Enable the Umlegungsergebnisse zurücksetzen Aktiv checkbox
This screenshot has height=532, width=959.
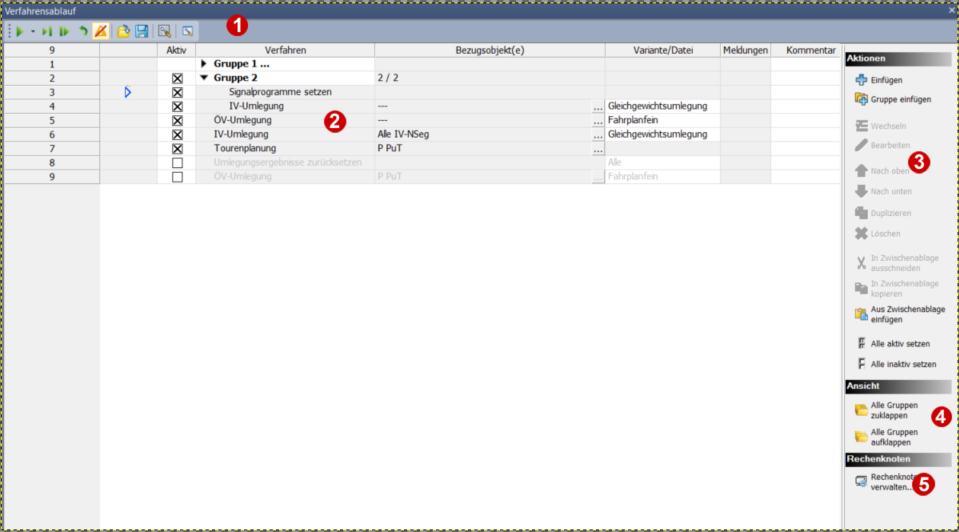coord(177,162)
